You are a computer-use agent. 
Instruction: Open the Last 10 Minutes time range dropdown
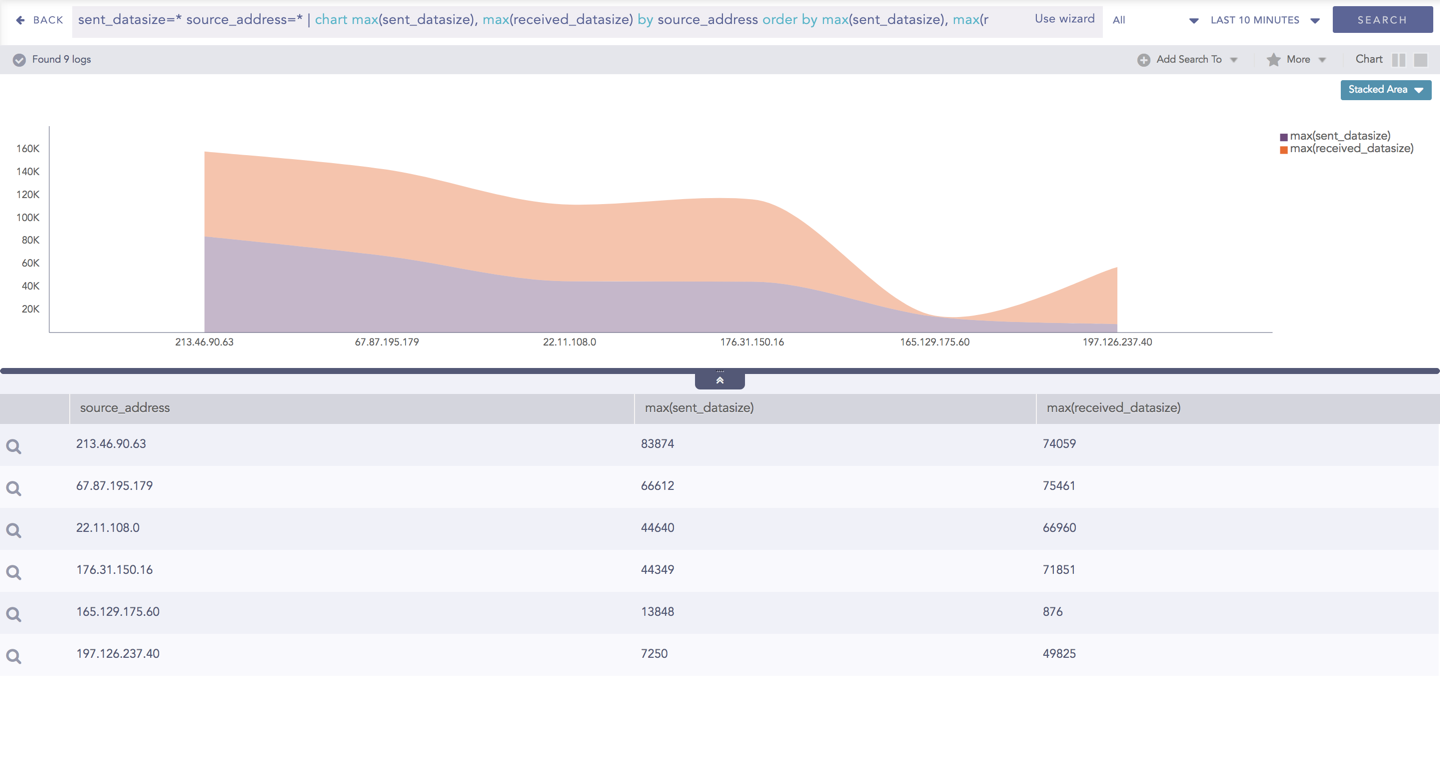click(1264, 20)
